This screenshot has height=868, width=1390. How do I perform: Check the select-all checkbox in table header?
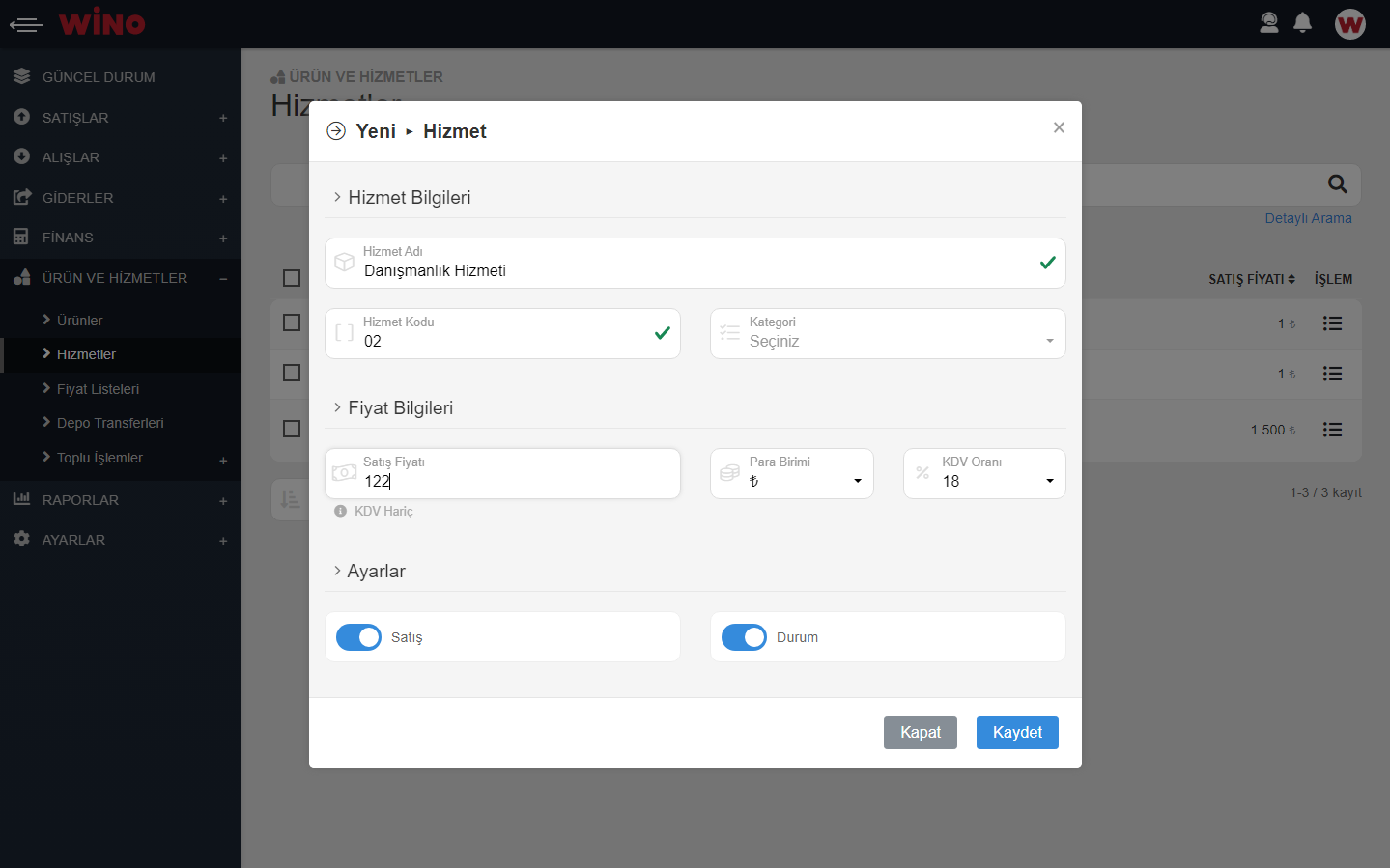pos(292,278)
